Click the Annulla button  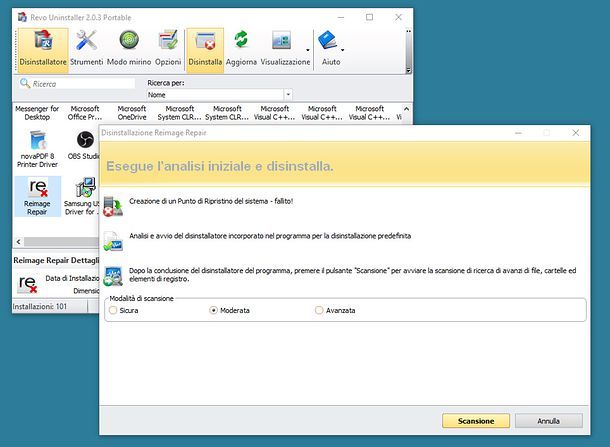[549, 421]
